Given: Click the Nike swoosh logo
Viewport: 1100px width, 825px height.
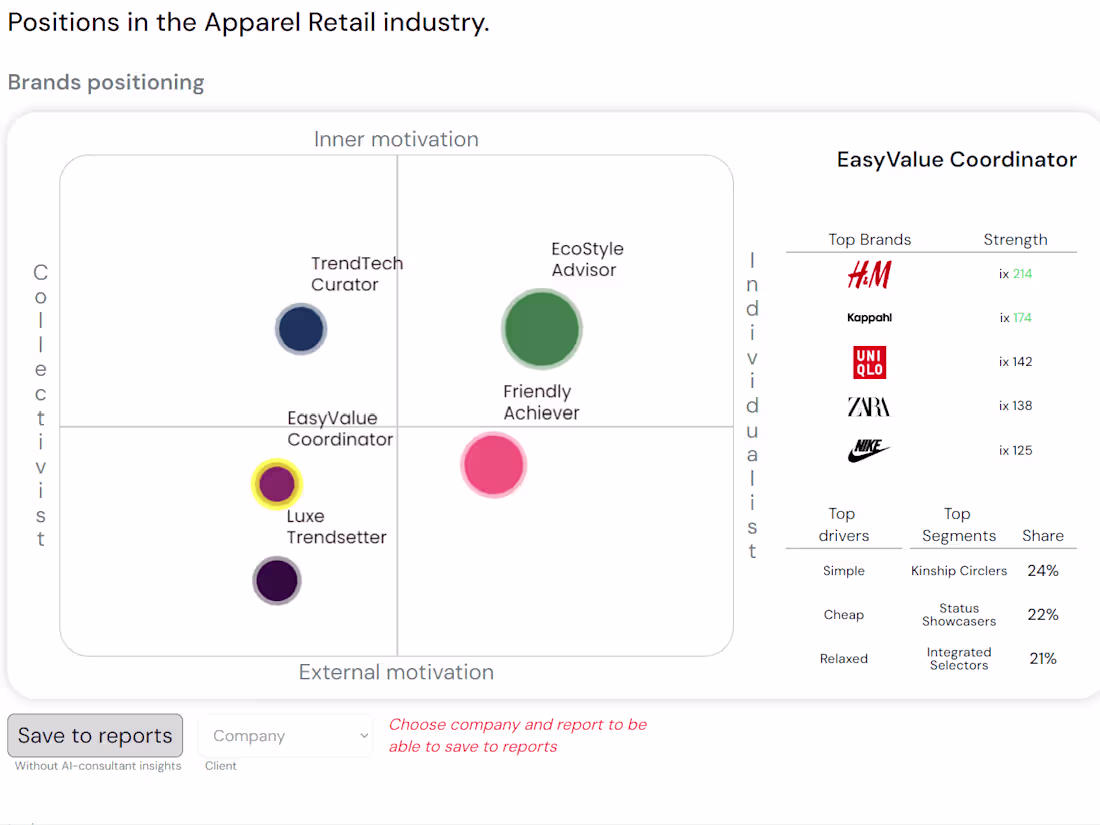Looking at the screenshot, I should tap(869, 450).
